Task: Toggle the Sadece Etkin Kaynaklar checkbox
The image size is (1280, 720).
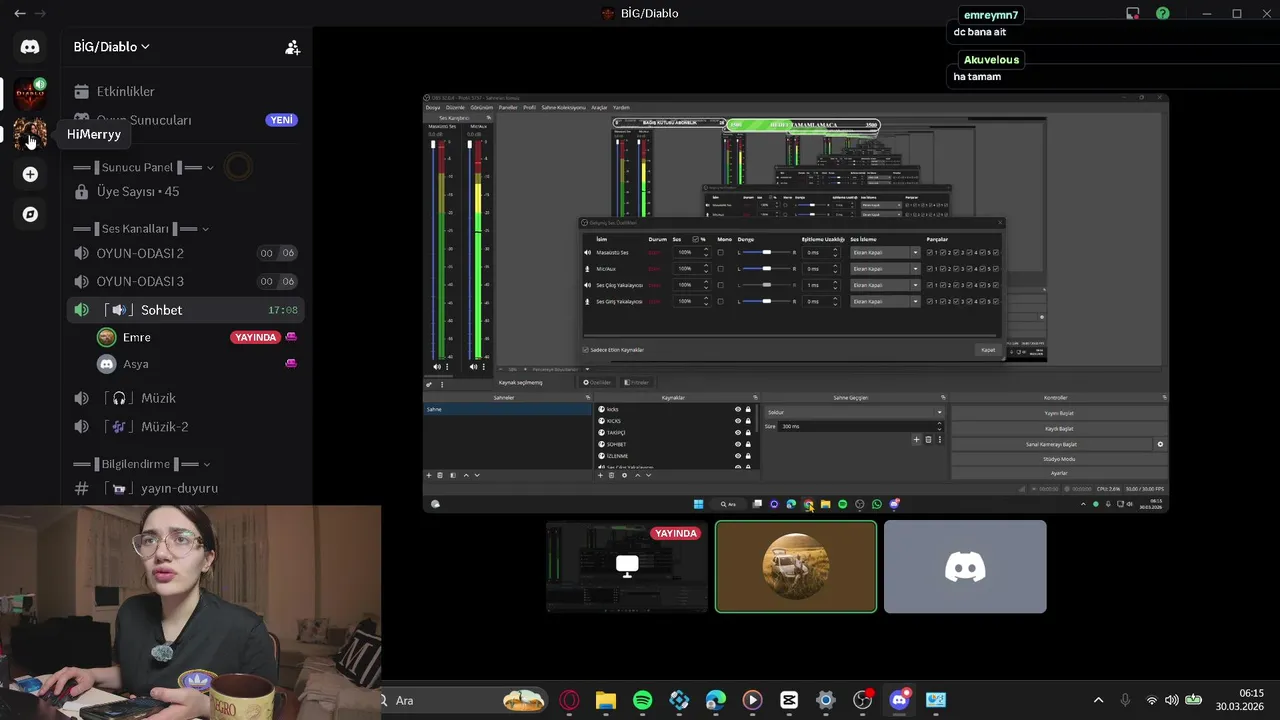Action: point(586,350)
